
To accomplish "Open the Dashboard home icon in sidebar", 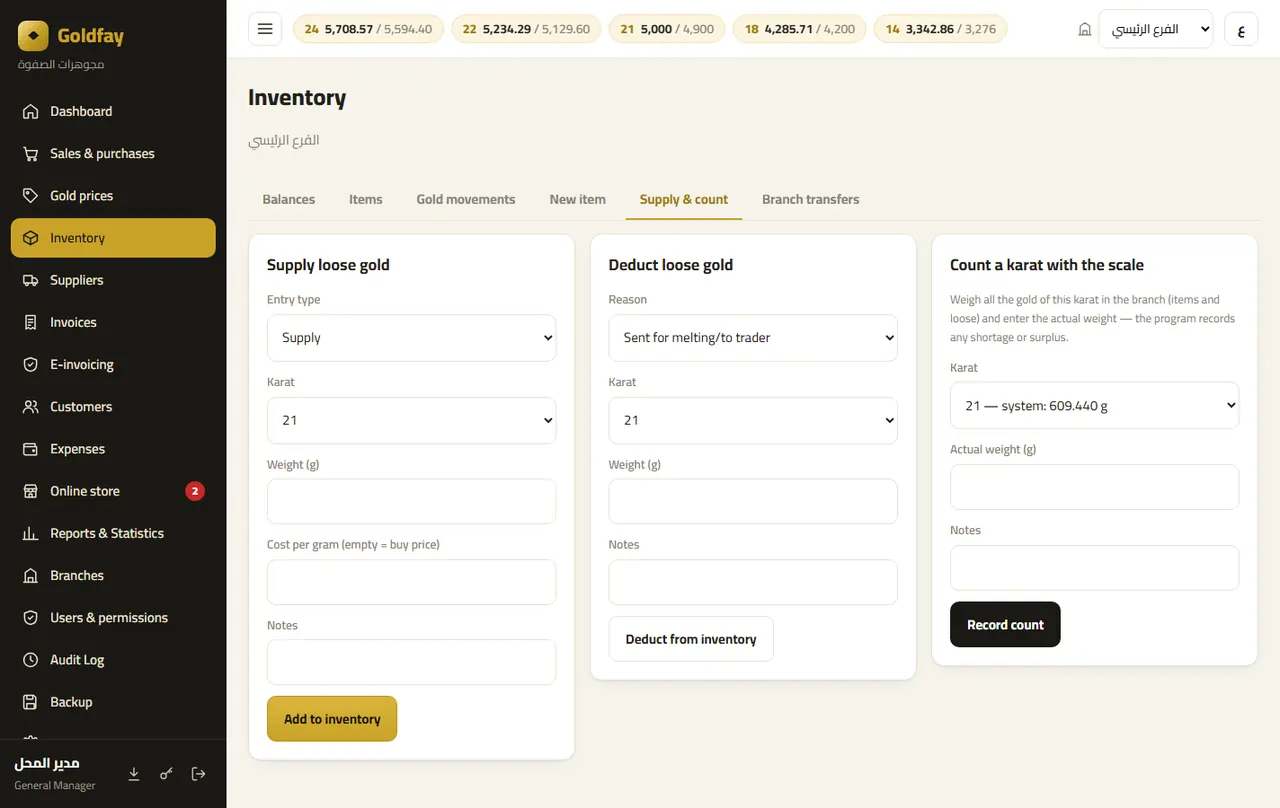I will pyautogui.click(x=31, y=112).
